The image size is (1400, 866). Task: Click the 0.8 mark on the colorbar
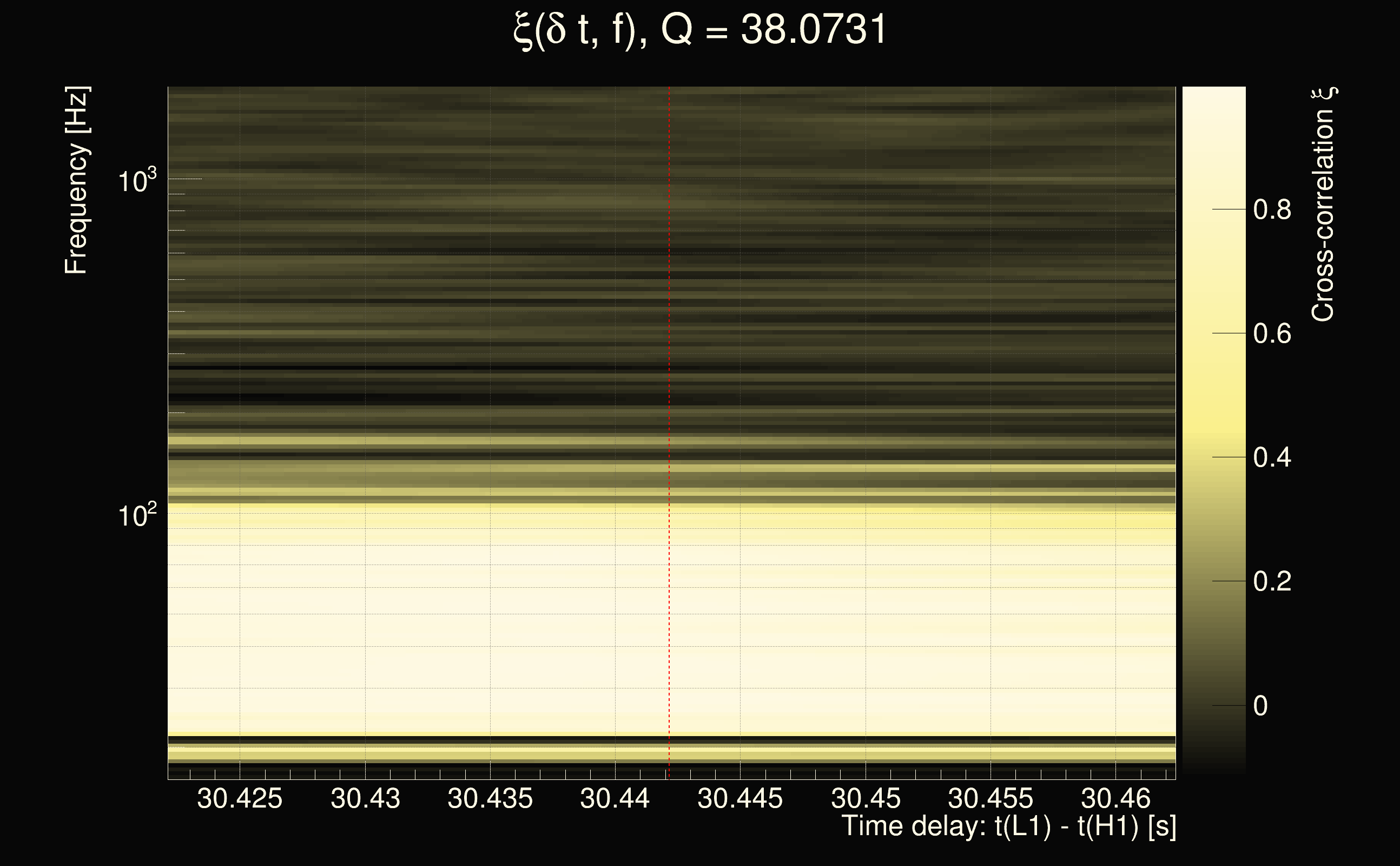click(x=1272, y=209)
